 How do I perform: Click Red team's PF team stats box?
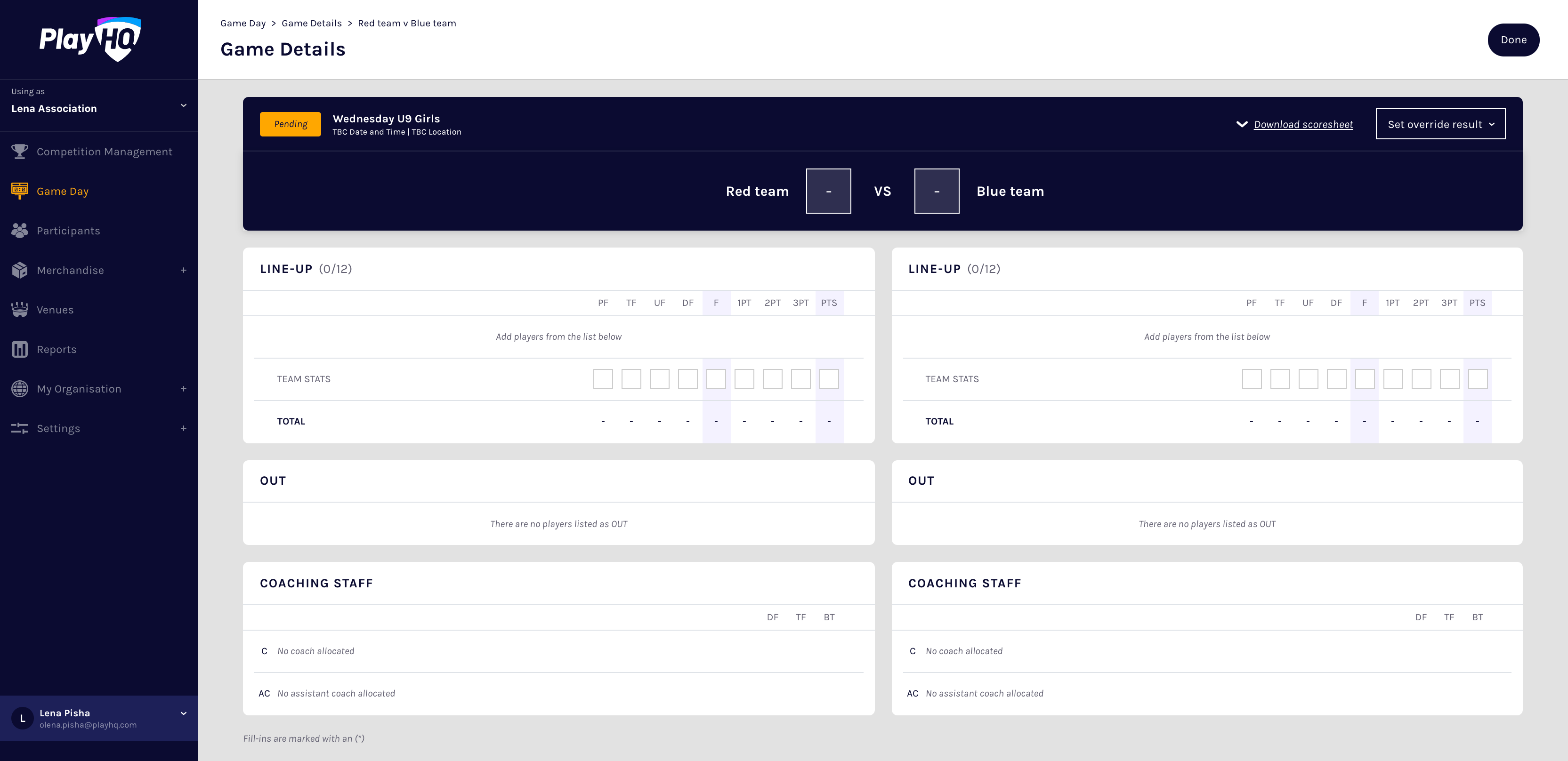[603, 379]
